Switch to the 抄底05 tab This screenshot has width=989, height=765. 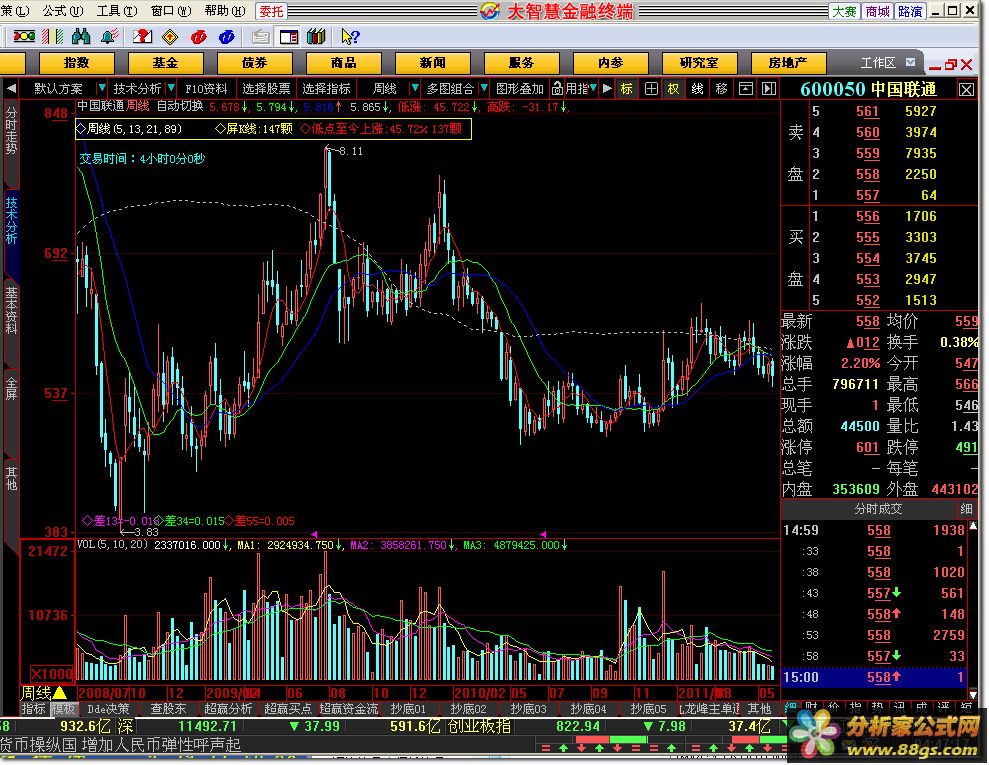tap(648, 708)
